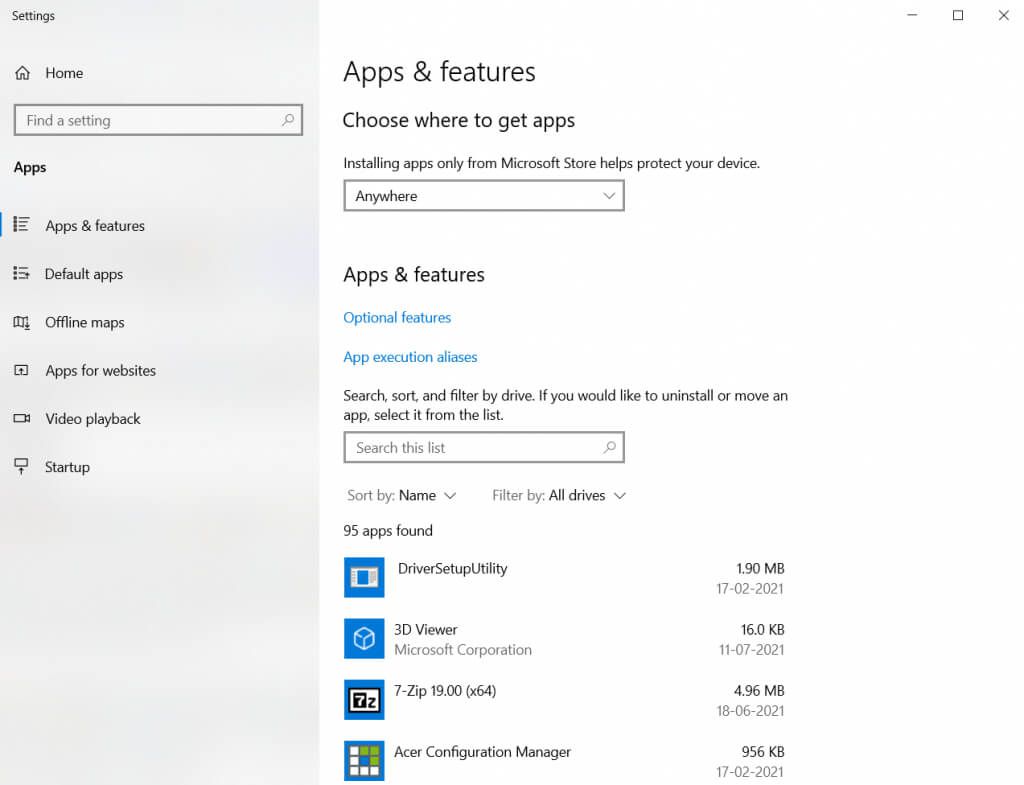Click the magnifier icon in Find a setting
The height and width of the screenshot is (785, 1024).
(288, 120)
